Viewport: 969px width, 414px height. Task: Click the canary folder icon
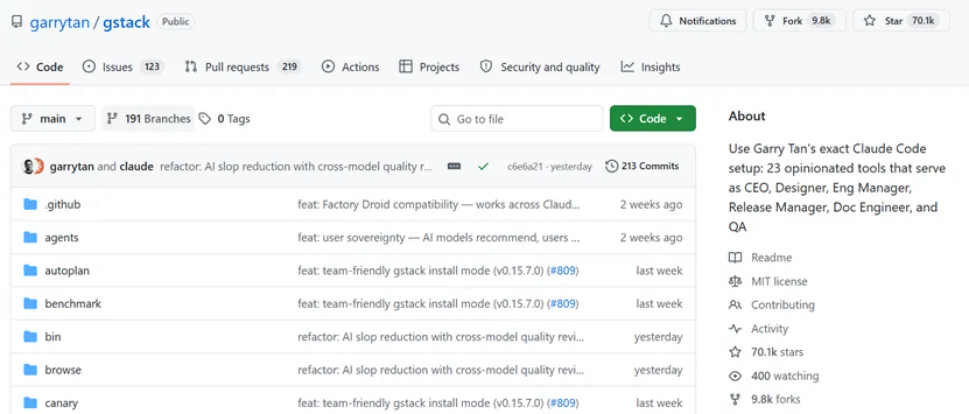click(30, 403)
